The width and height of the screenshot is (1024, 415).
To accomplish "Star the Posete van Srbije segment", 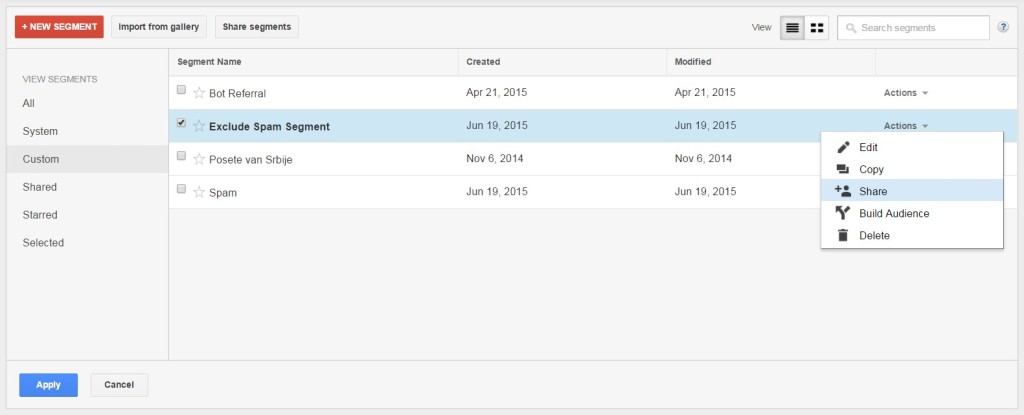I will [199, 159].
